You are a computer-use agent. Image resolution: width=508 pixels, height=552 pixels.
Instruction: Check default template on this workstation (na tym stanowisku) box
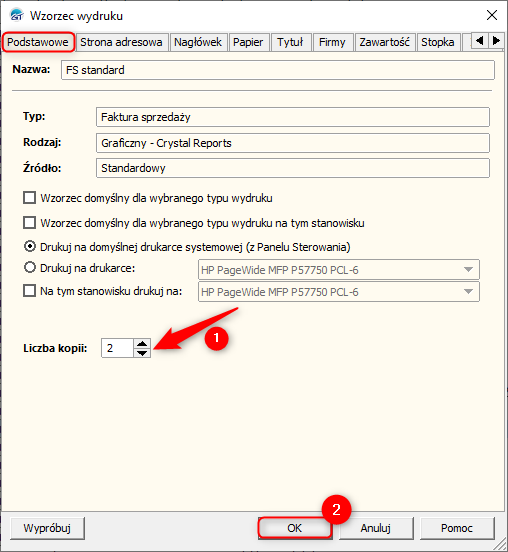point(30,223)
